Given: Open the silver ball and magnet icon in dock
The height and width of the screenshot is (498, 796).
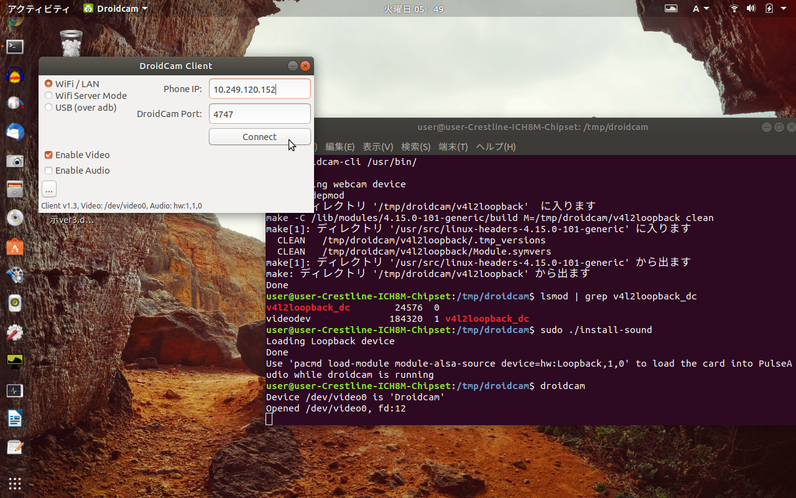Looking at the screenshot, I should [x=15, y=104].
